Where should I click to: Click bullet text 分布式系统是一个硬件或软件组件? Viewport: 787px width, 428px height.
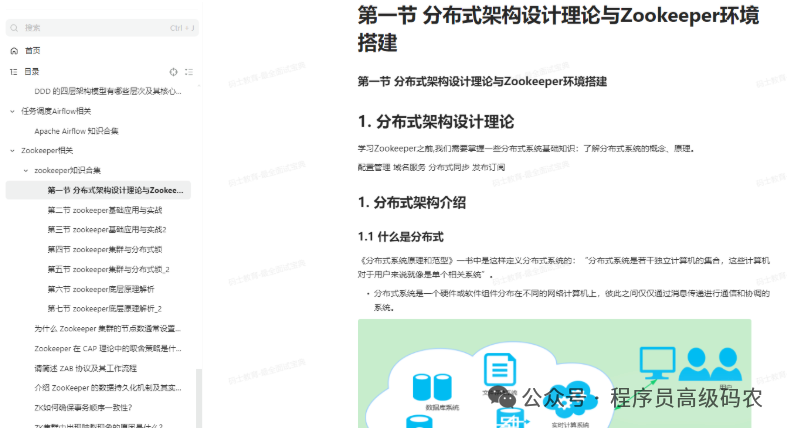tap(572, 300)
